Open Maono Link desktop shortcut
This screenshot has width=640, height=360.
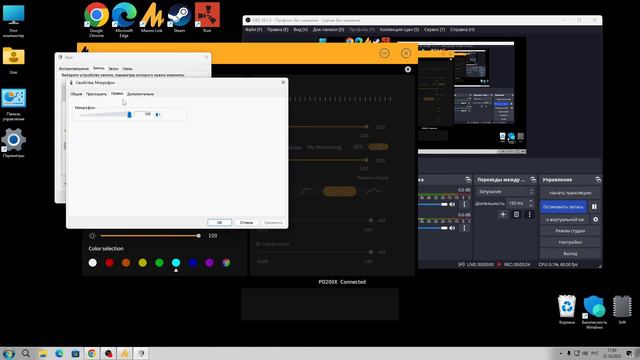[152, 18]
